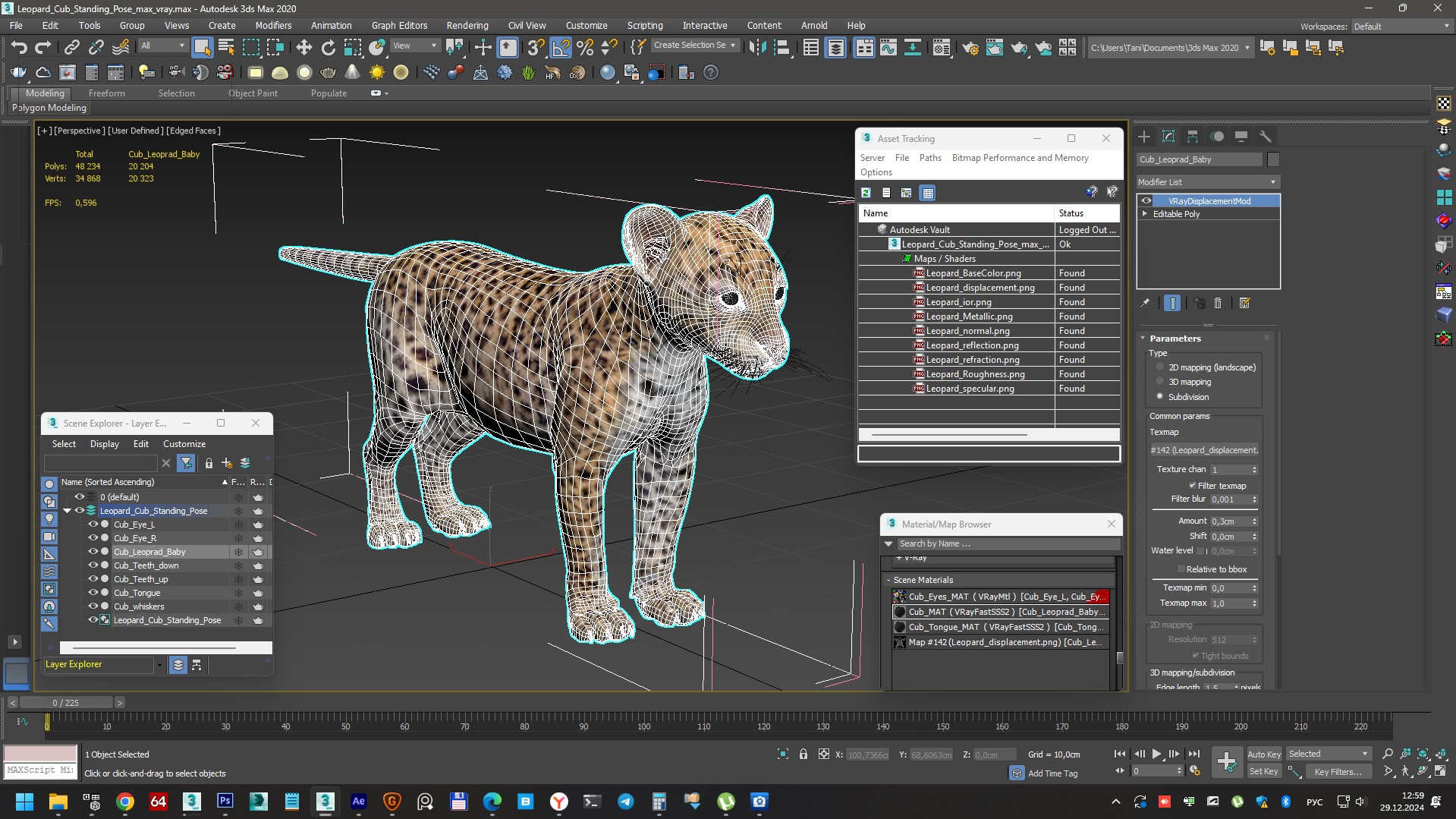
Task: Select the Select and Rotate tool
Action: click(328, 48)
